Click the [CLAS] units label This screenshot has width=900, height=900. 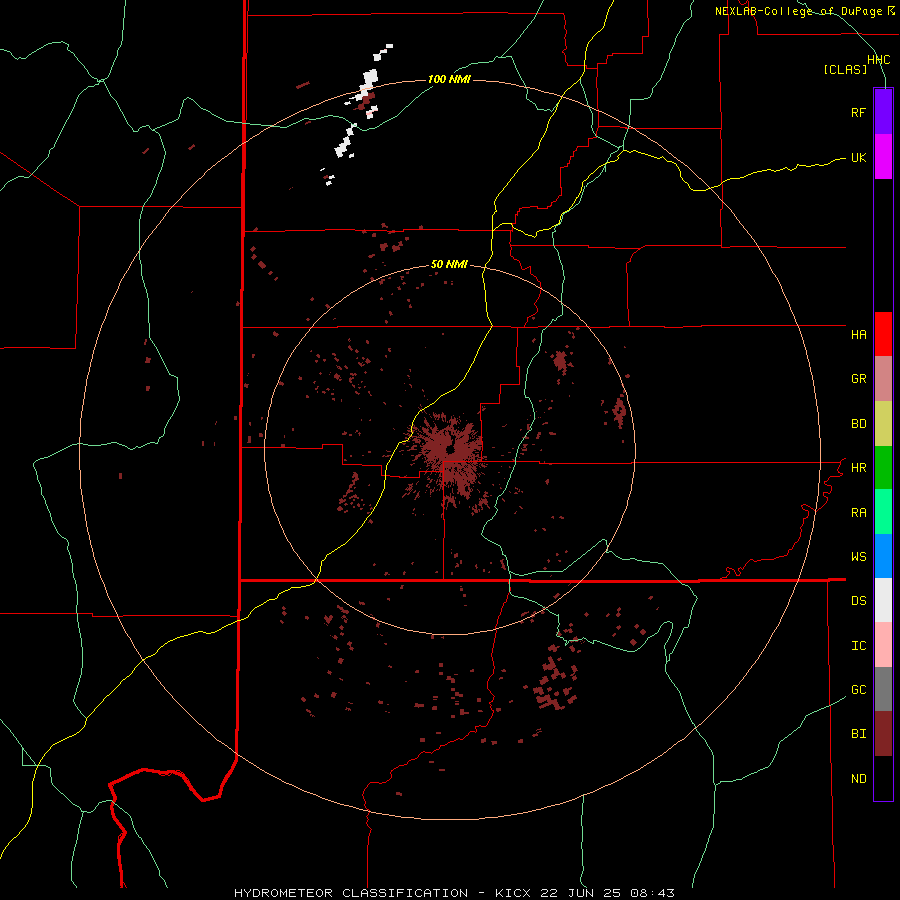[x=845, y=69]
